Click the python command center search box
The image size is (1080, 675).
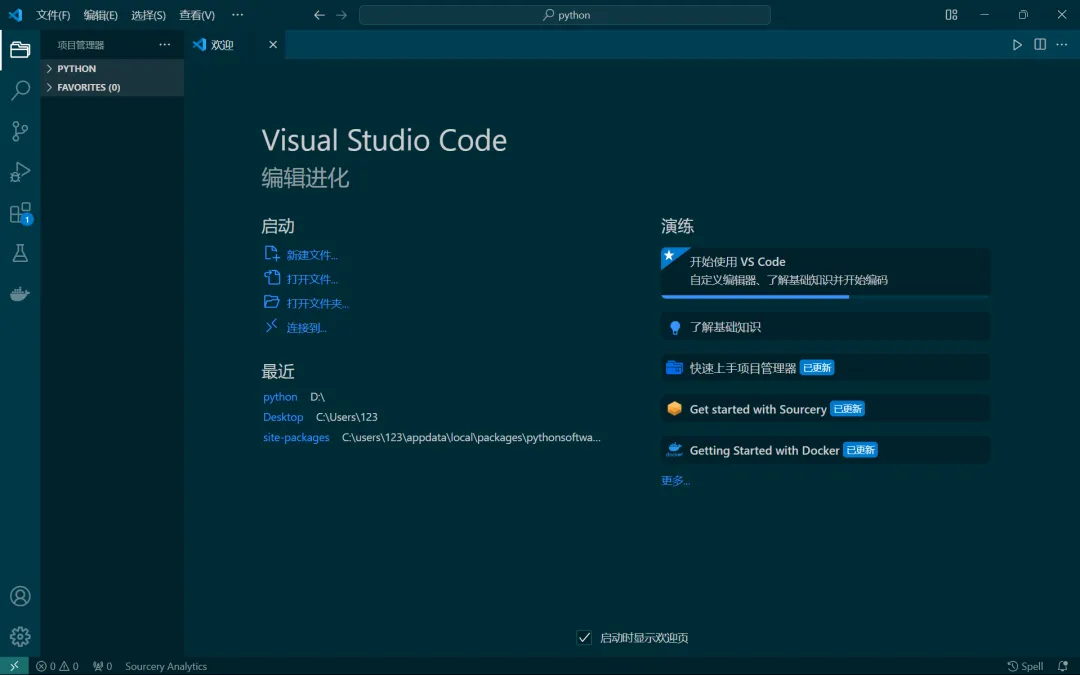(565, 15)
